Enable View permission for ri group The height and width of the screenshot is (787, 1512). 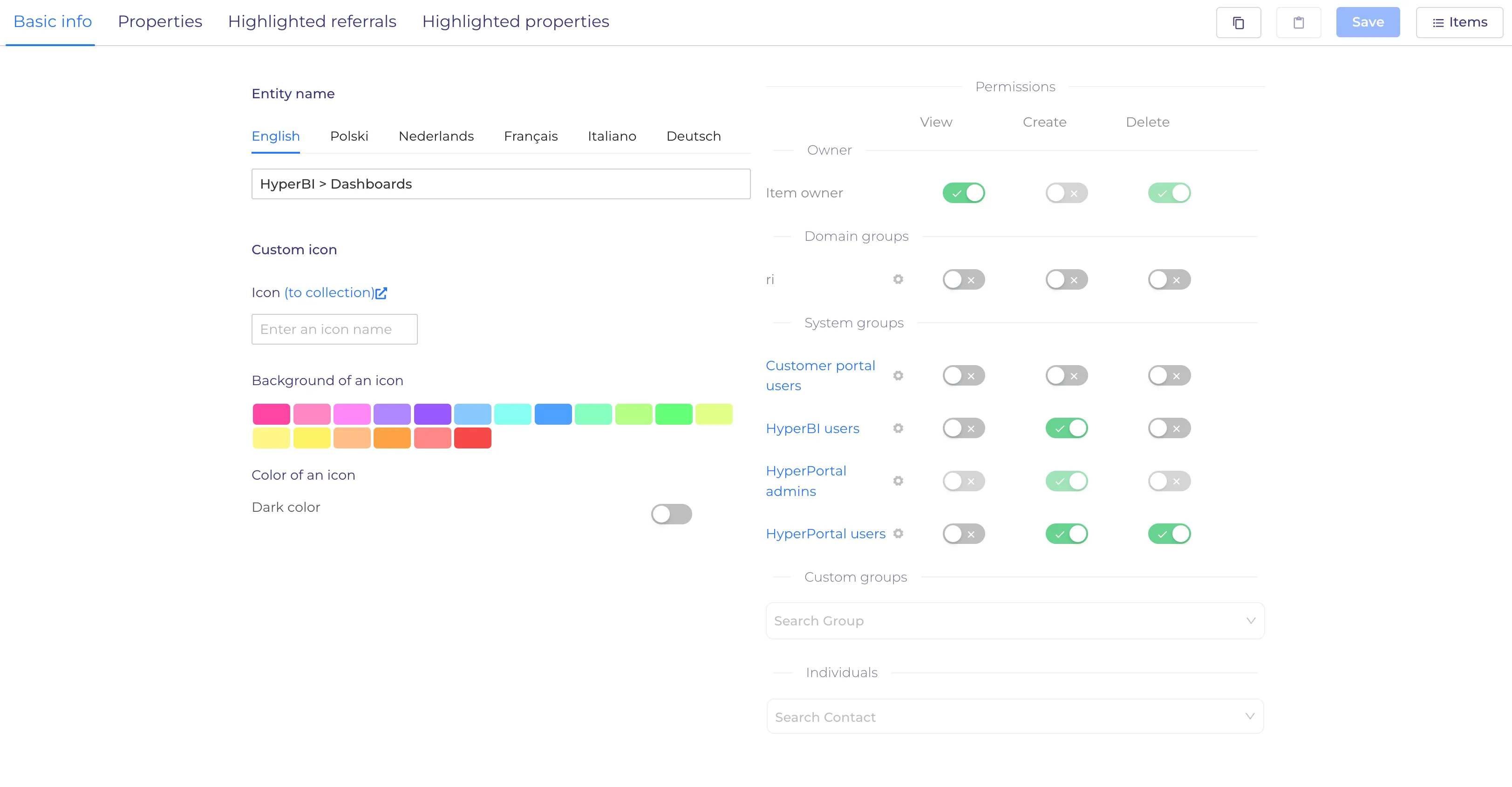[x=964, y=280]
